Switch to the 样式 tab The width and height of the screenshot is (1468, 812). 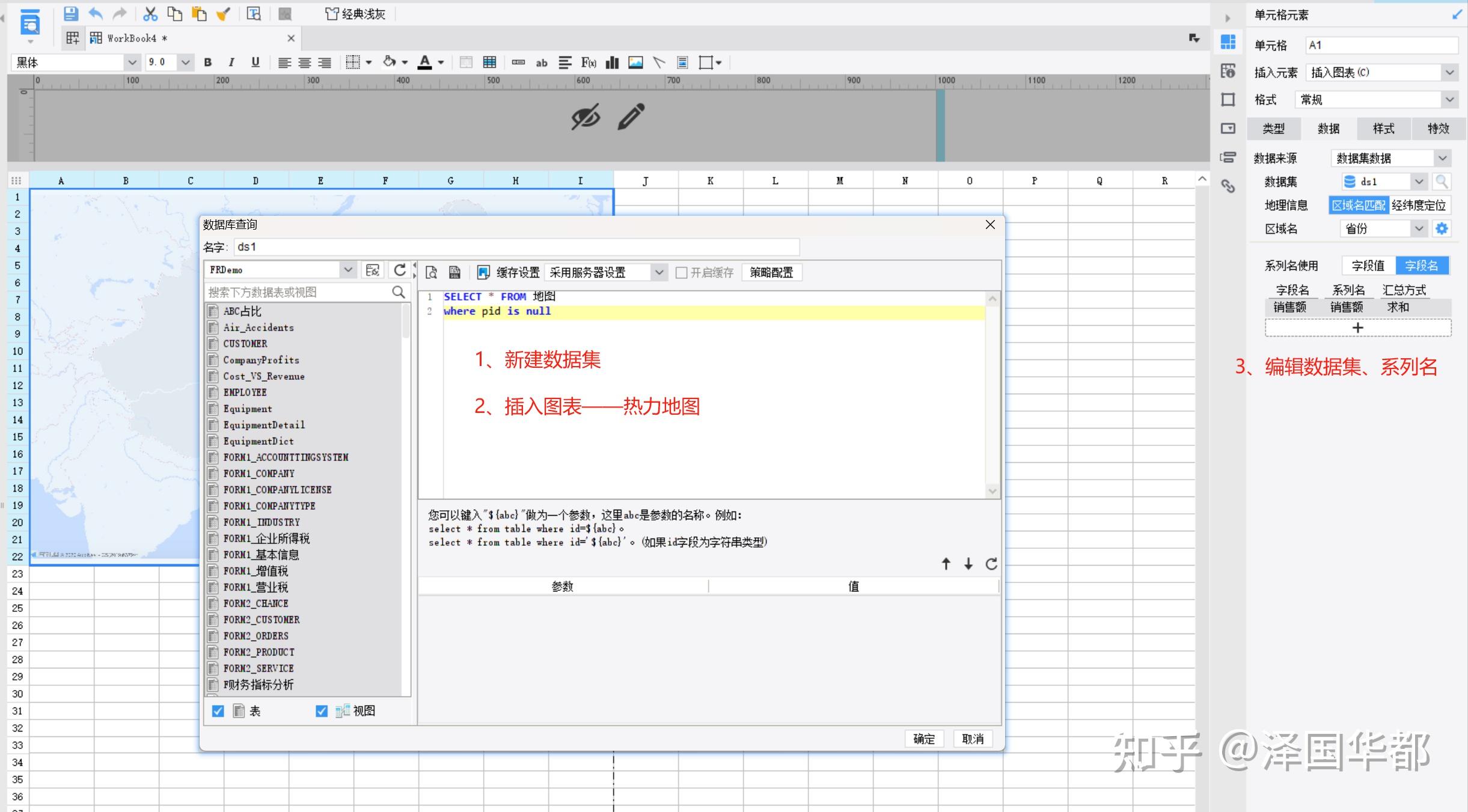pos(1383,128)
